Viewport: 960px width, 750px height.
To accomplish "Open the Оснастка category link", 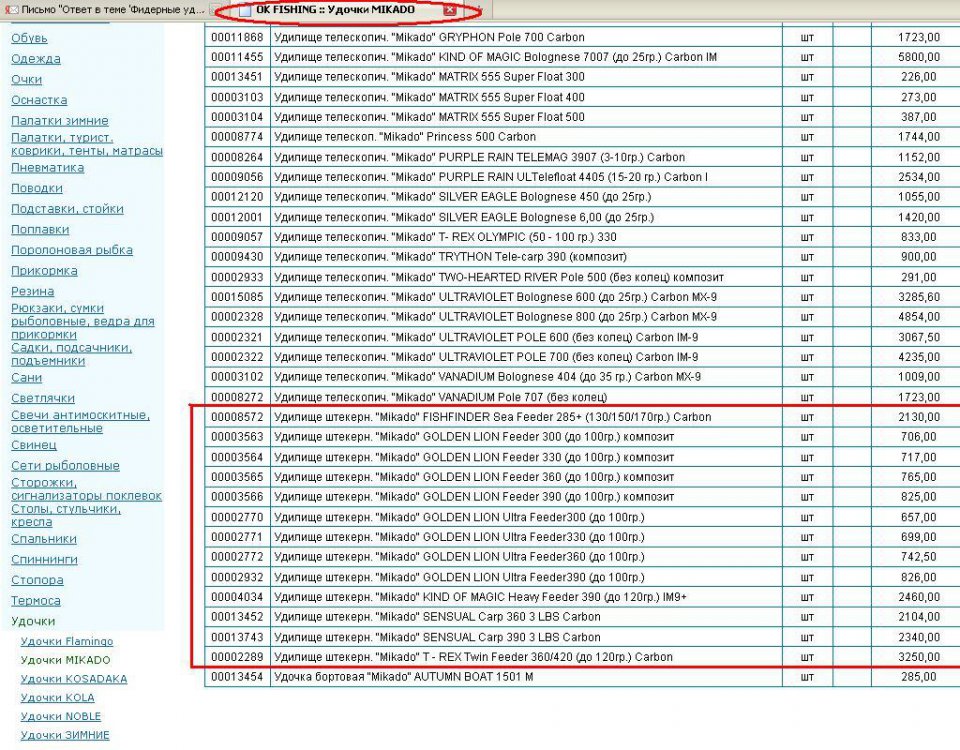I will pyautogui.click(x=39, y=100).
